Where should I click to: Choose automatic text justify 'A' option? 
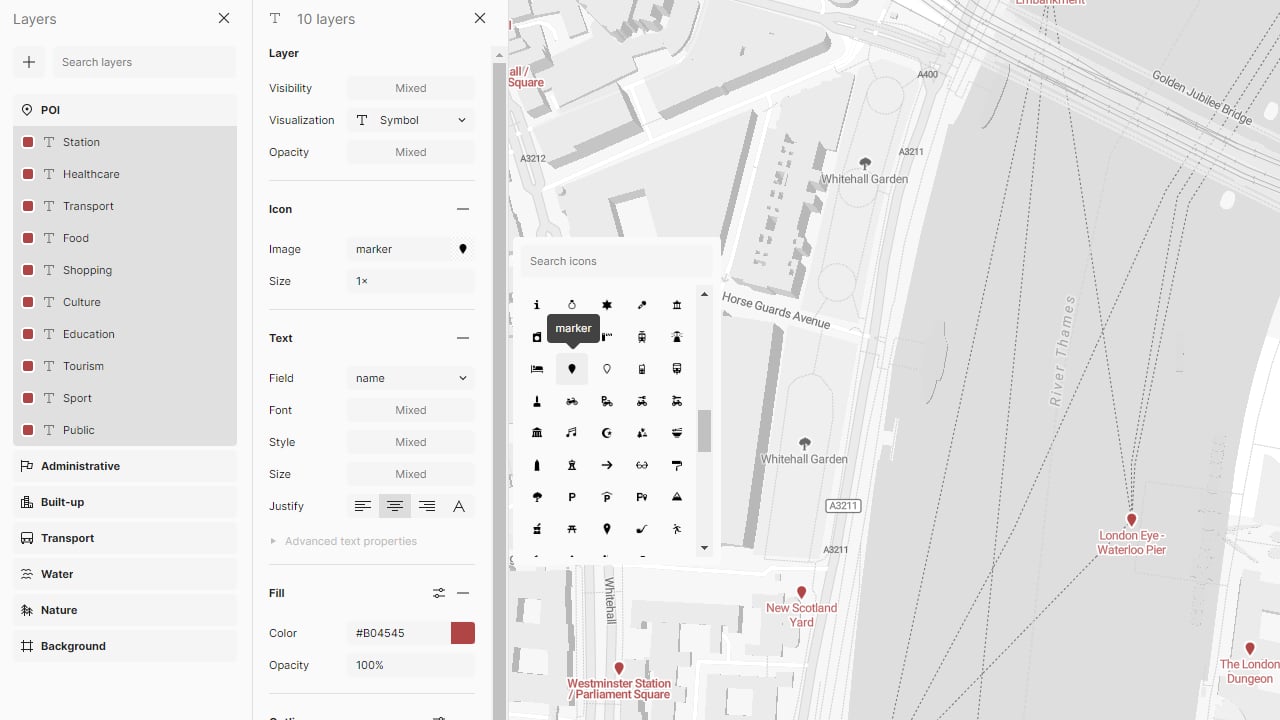[459, 506]
